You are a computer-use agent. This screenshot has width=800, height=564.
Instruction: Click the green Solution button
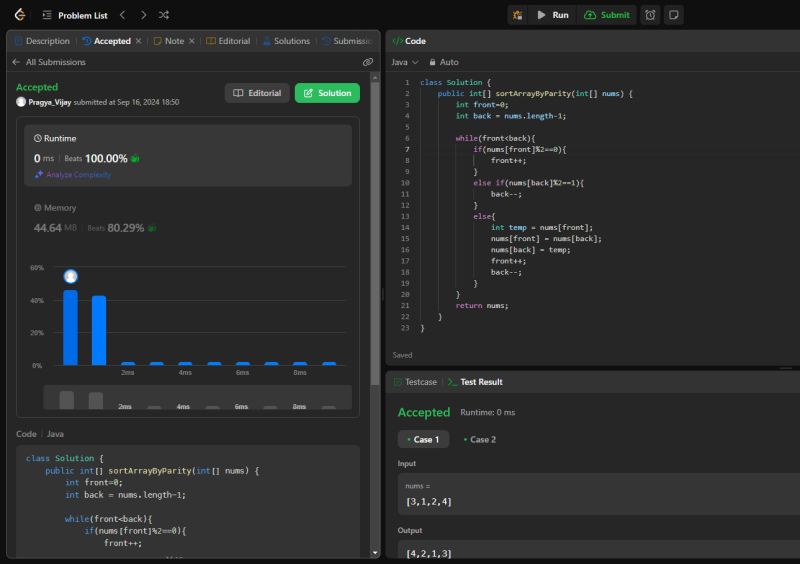(327, 93)
